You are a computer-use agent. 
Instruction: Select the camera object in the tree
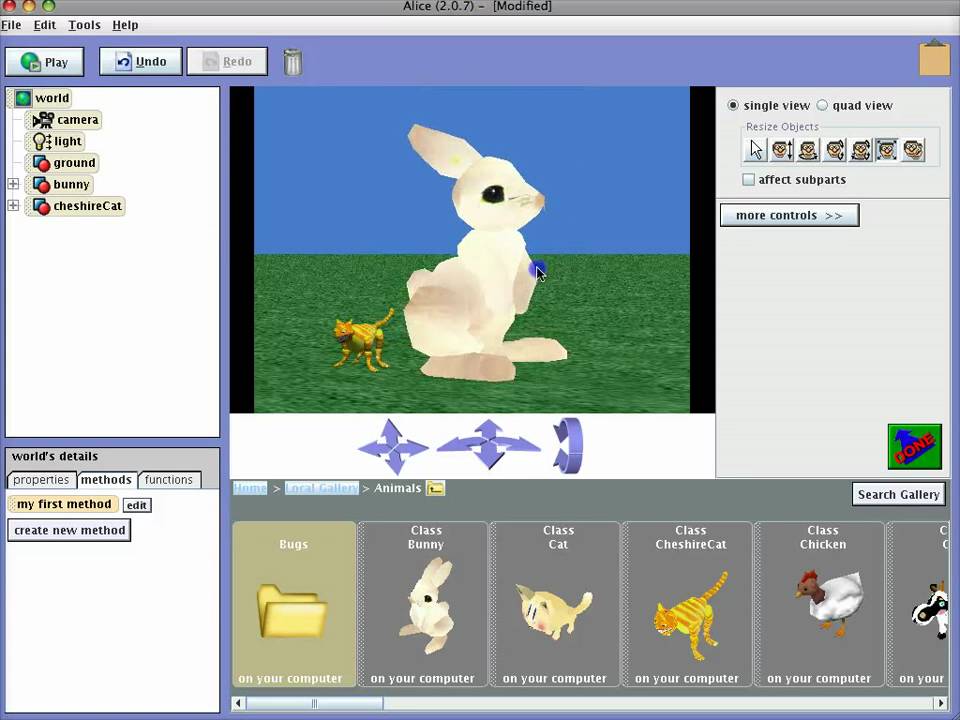66,119
